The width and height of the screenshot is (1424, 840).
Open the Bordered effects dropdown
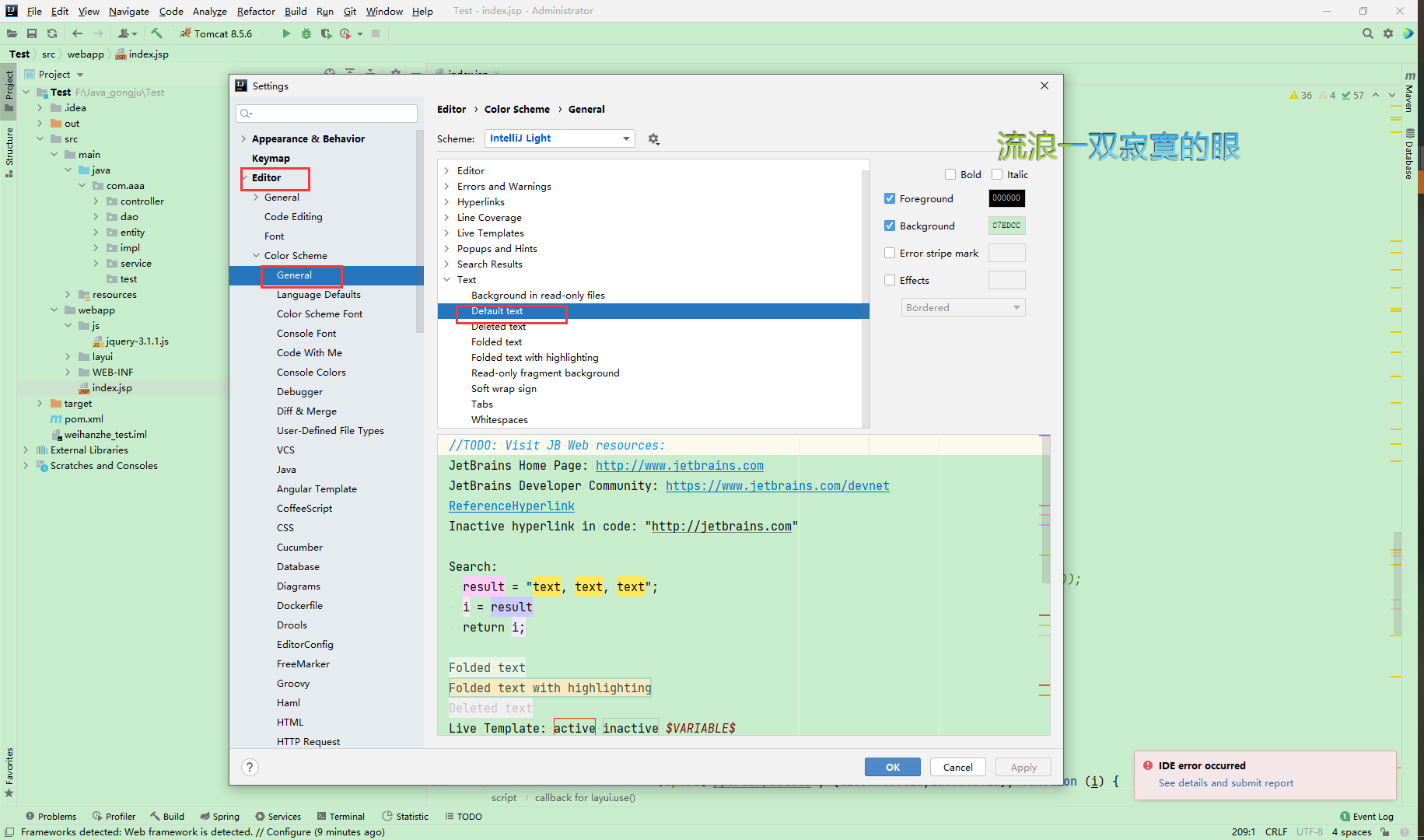click(962, 307)
